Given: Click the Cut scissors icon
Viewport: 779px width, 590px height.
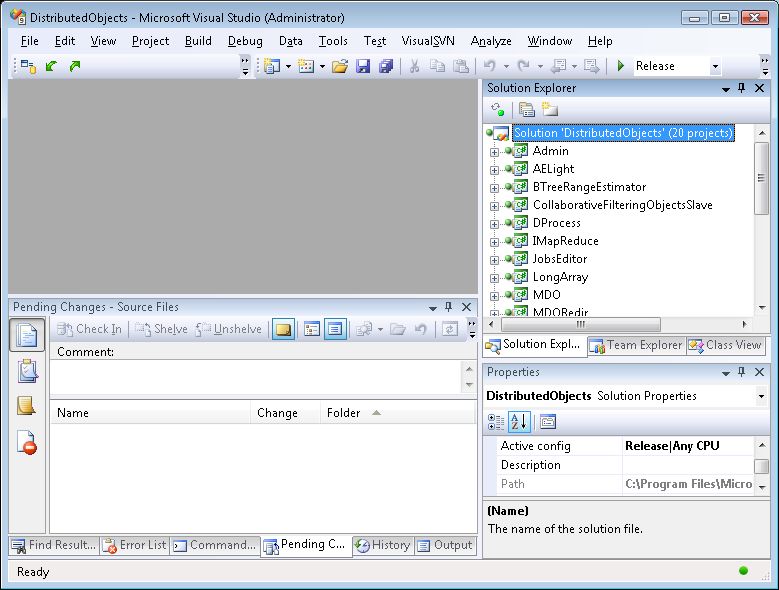Looking at the screenshot, I should 414,66.
